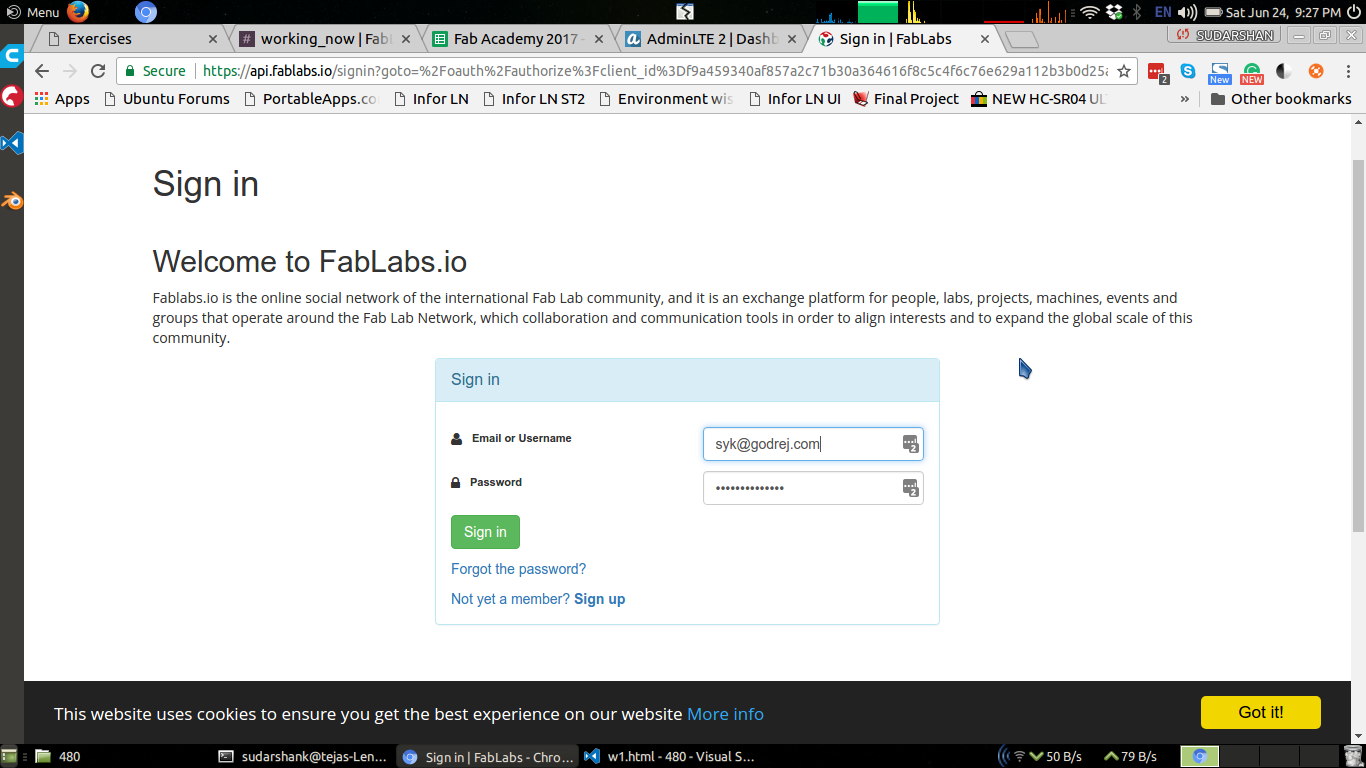
Task: Click the workspace switcher in bottom panel
Action: [x=1258, y=757]
